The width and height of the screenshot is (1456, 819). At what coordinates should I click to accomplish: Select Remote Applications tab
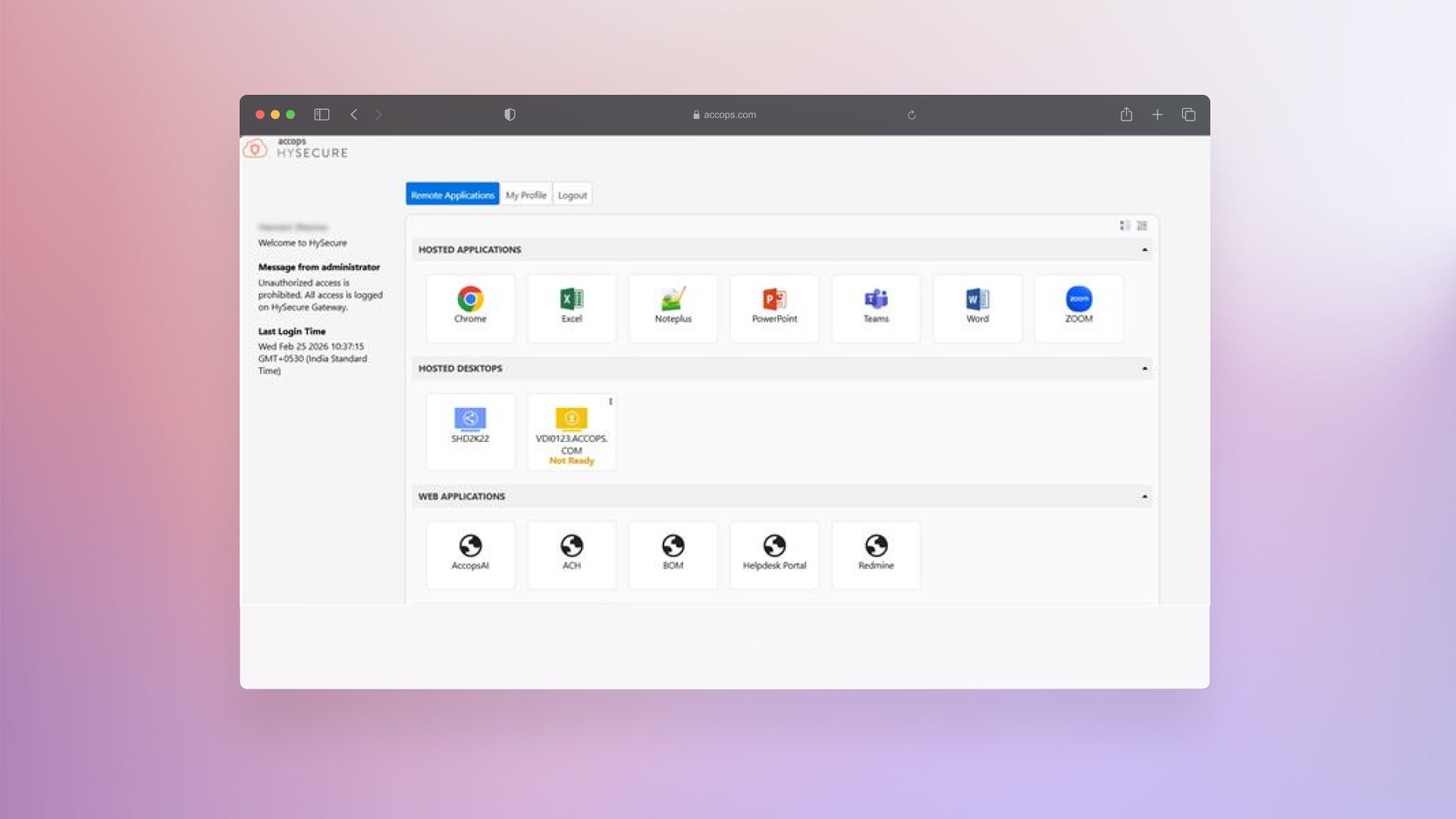click(x=452, y=195)
